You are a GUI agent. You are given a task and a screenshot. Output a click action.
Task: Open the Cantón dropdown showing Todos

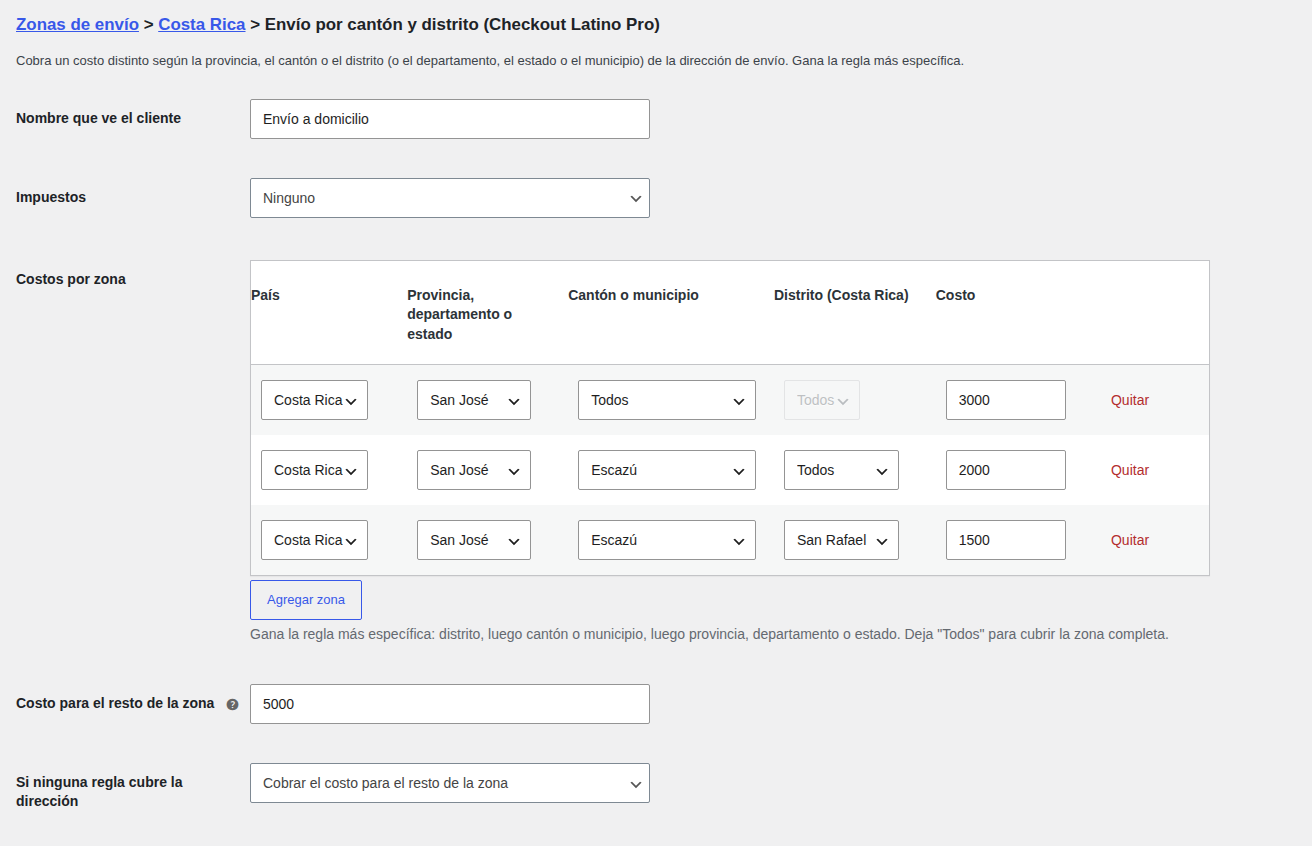[x=667, y=400]
